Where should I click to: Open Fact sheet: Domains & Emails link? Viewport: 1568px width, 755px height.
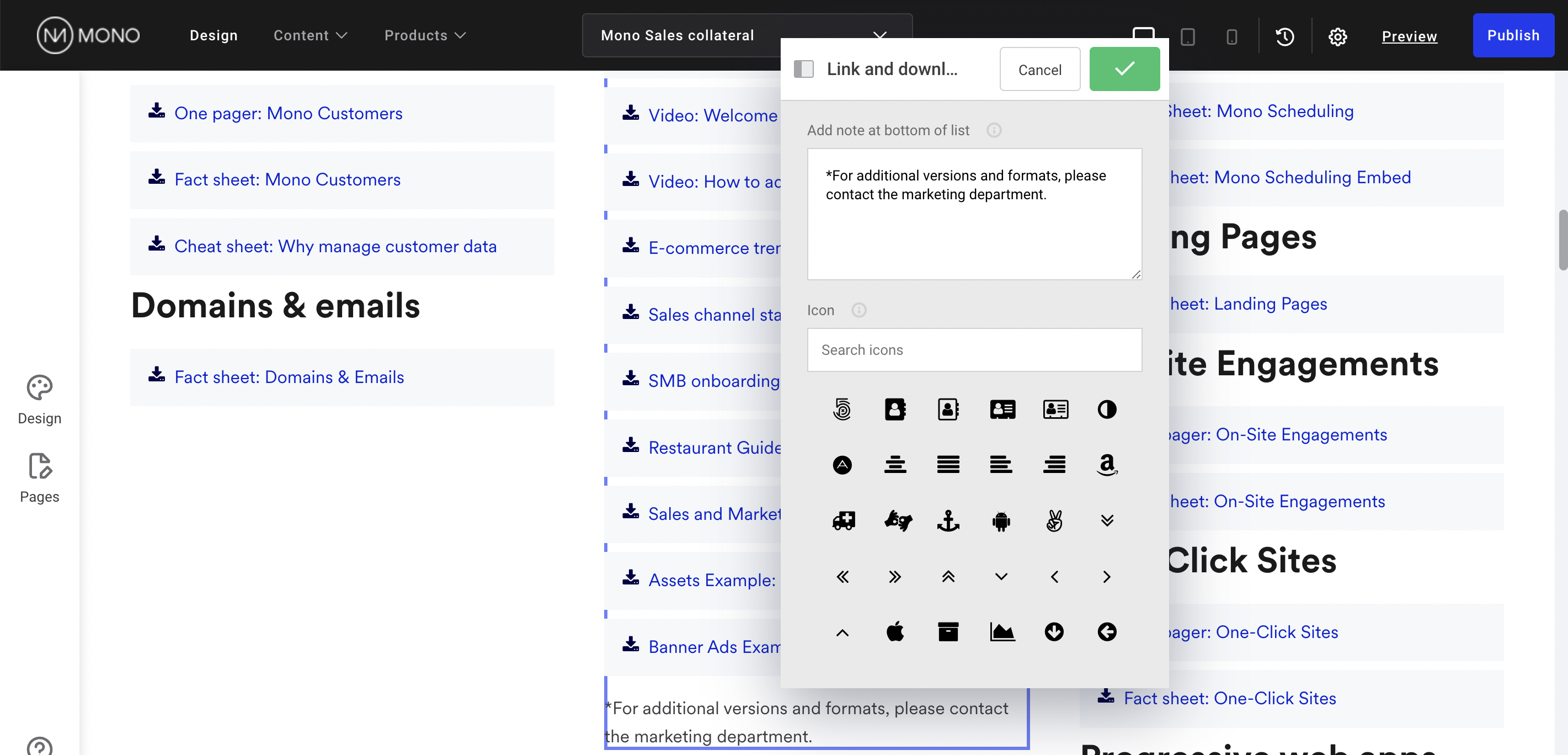pyautogui.click(x=289, y=377)
